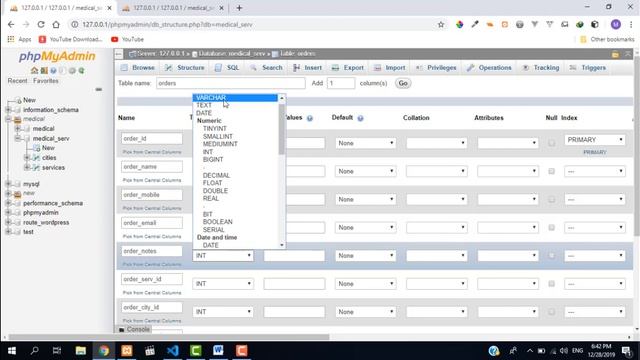
Task: Go to browser home page
Action: [x=56, y=24]
